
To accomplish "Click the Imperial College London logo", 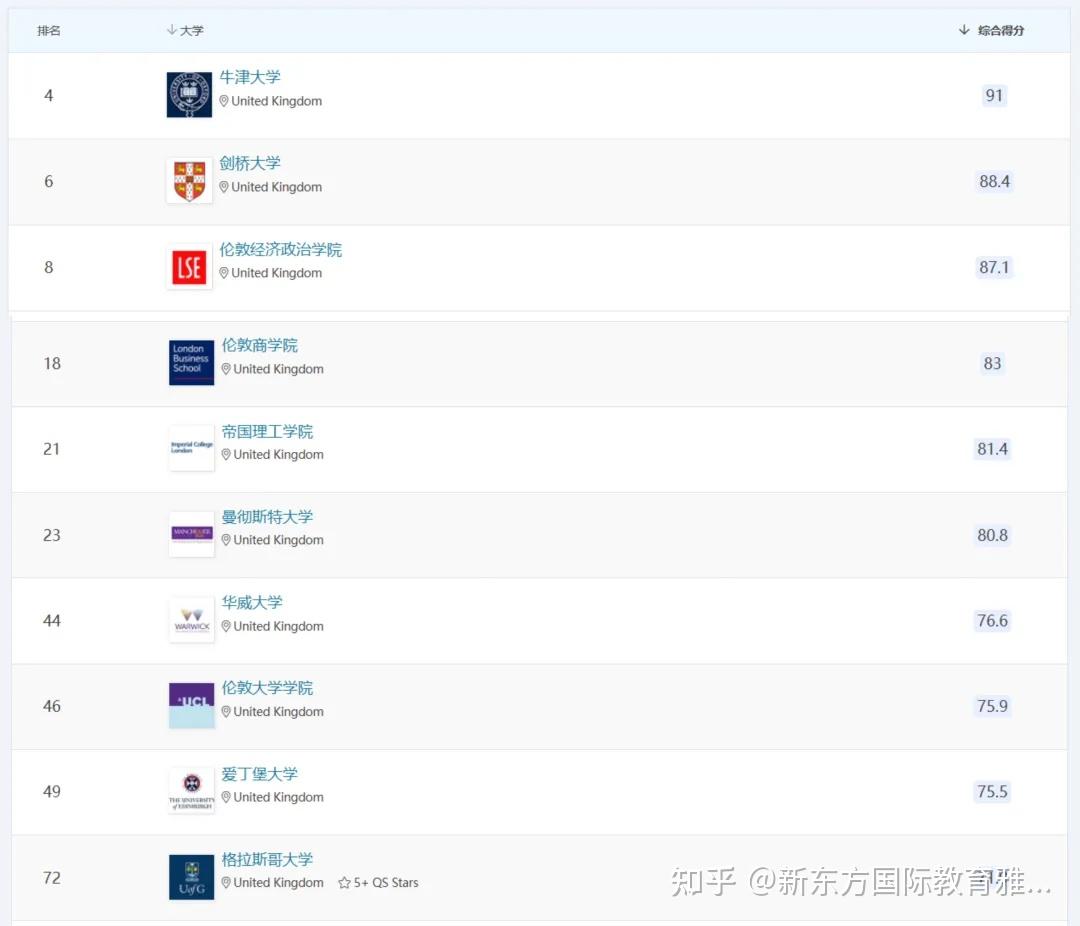I will pyautogui.click(x=190, y=449).
